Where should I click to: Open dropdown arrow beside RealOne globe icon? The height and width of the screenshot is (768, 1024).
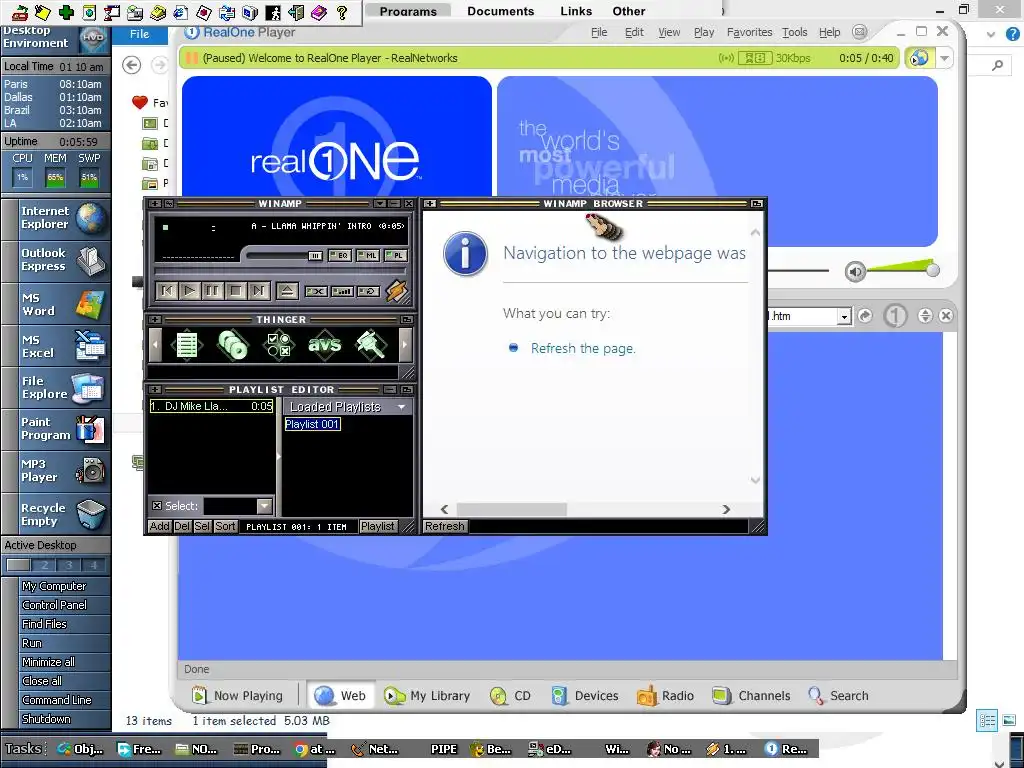pyautogui.click(x=944, y=58)
